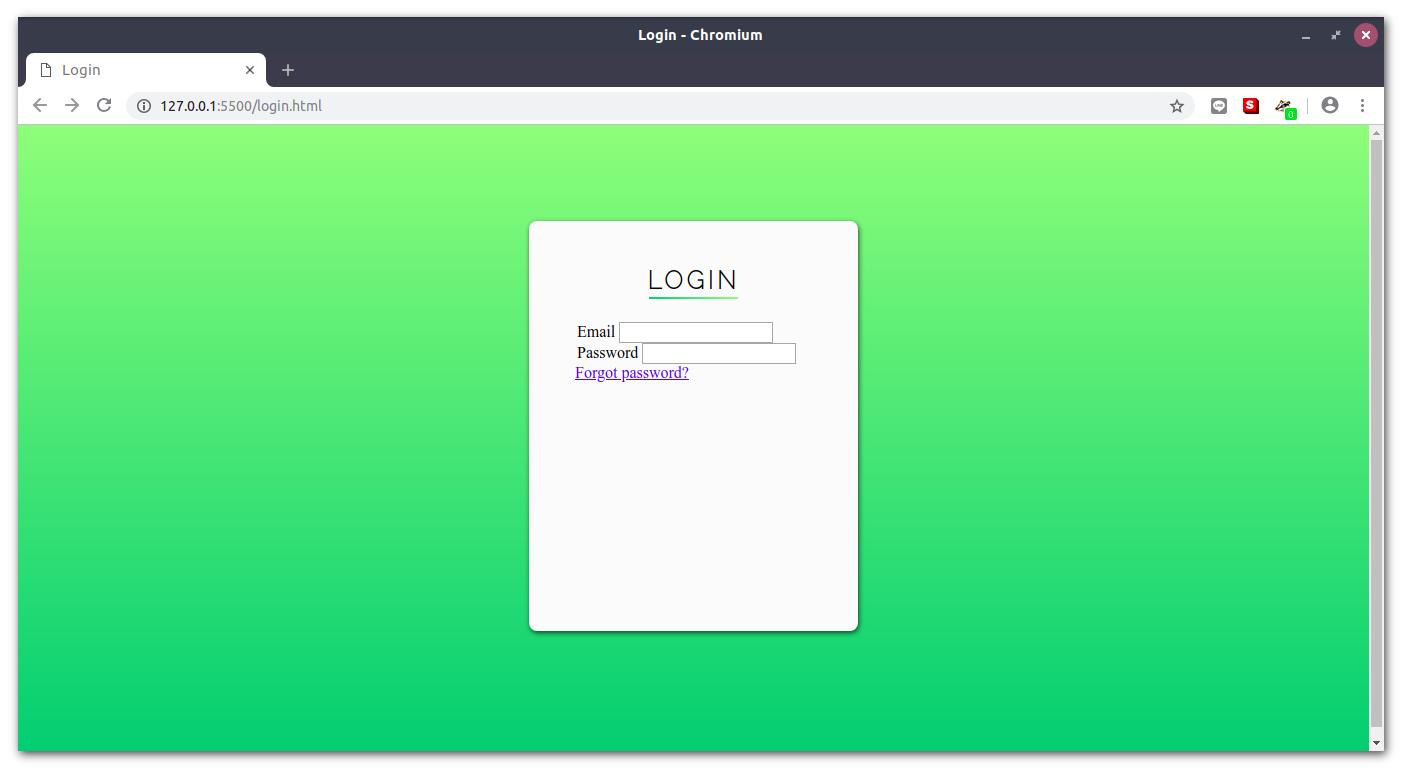Open the extension showing badge 0
The width and height of the screenshot is (1410, 778).
click(x=1285, y=107)
